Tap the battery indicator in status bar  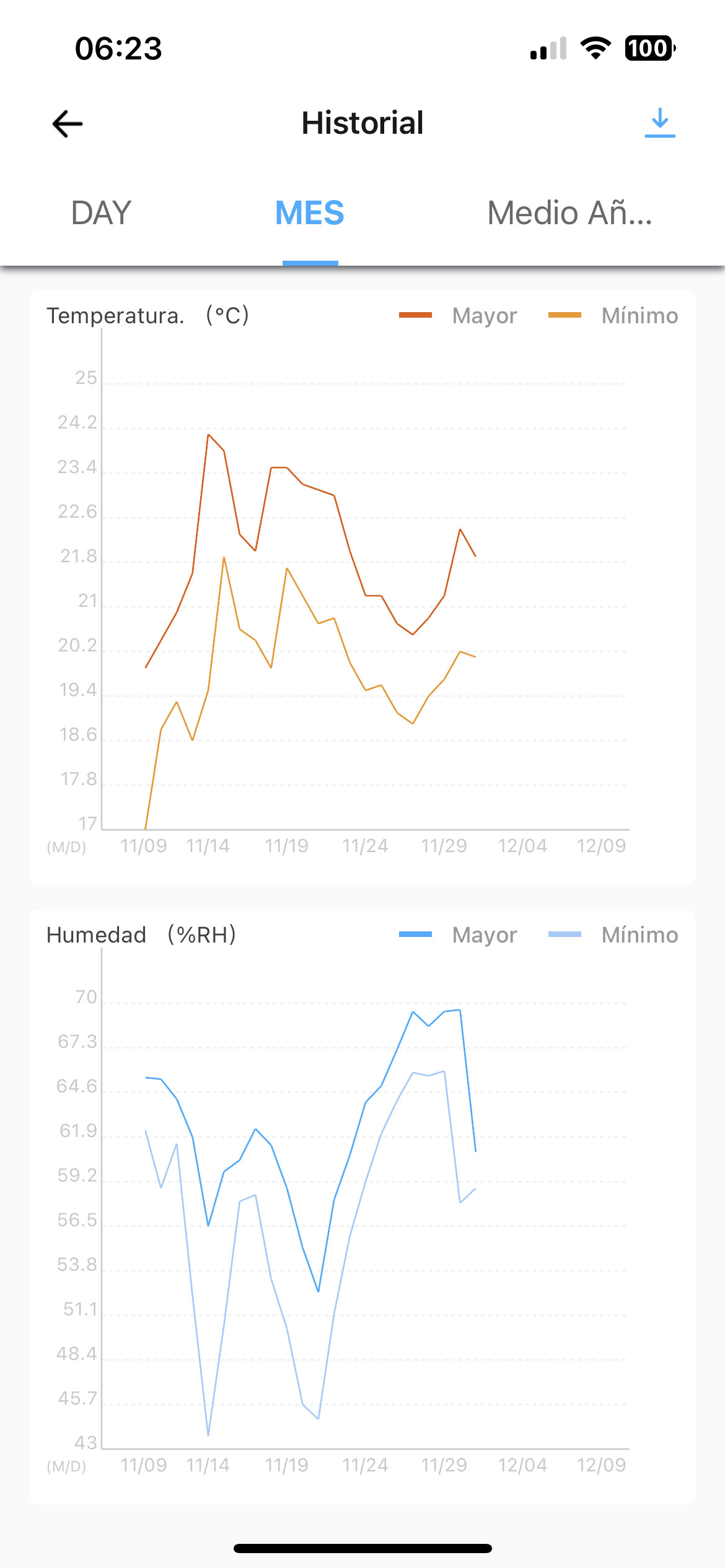(650, 48)
